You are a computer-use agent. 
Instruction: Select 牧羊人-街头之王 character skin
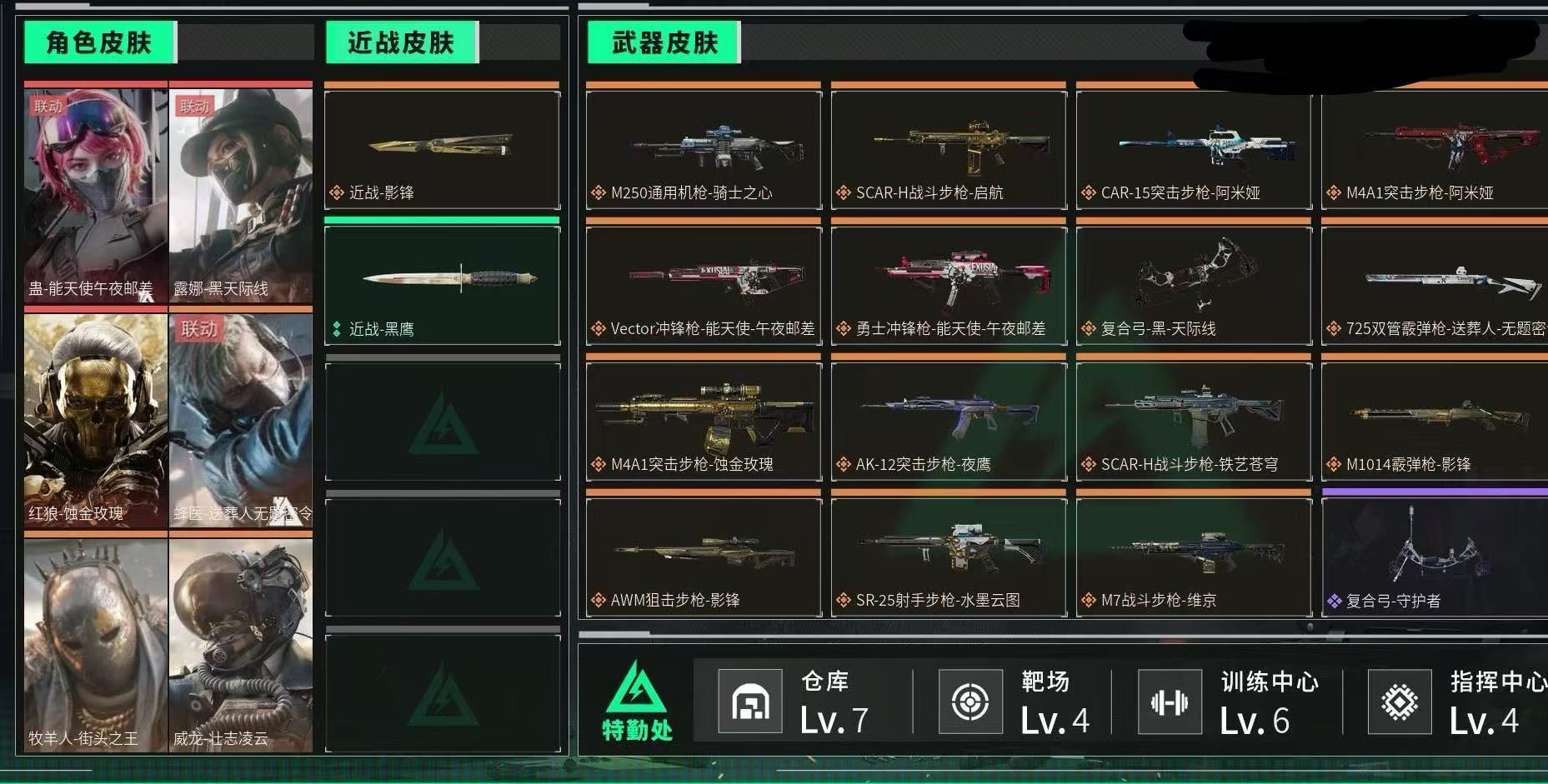point(96,645)
